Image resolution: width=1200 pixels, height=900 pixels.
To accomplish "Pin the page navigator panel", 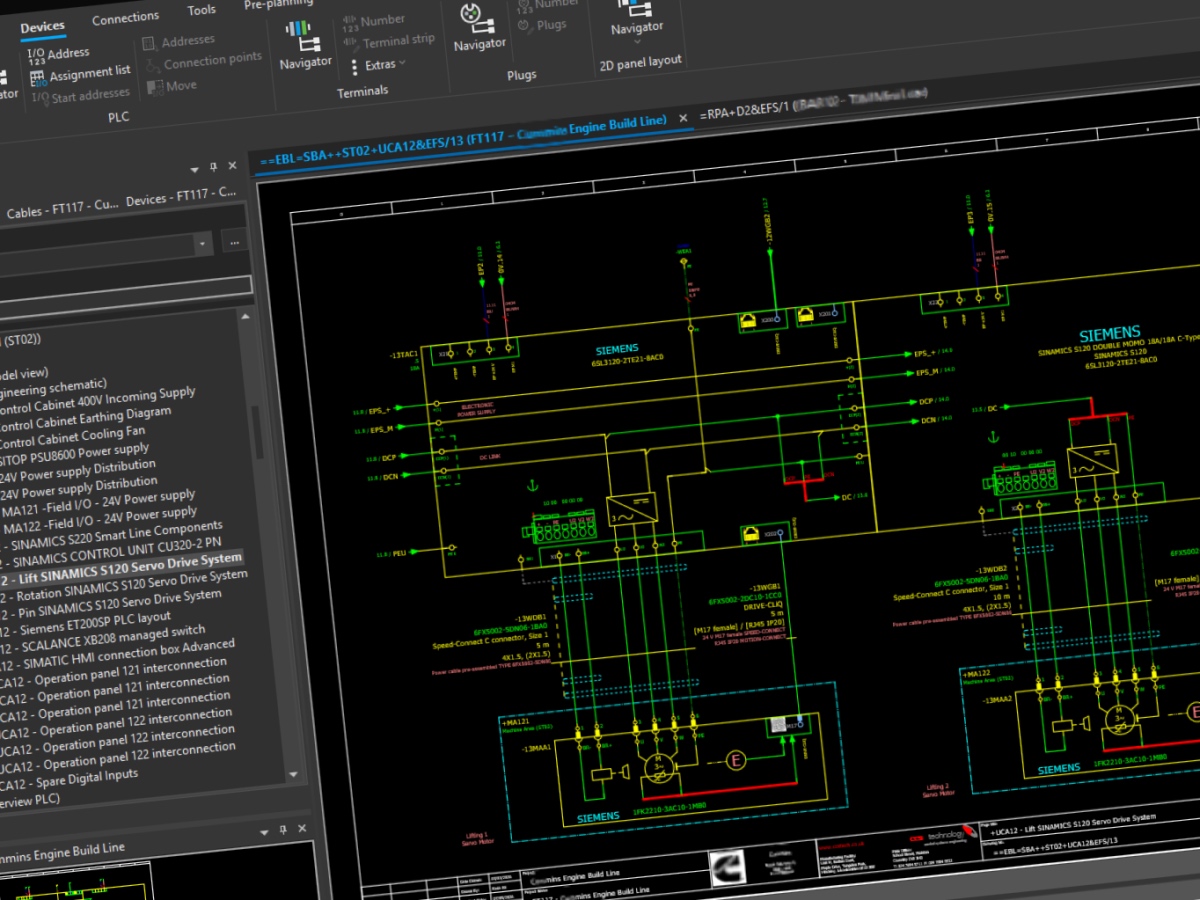I will 213,167.
